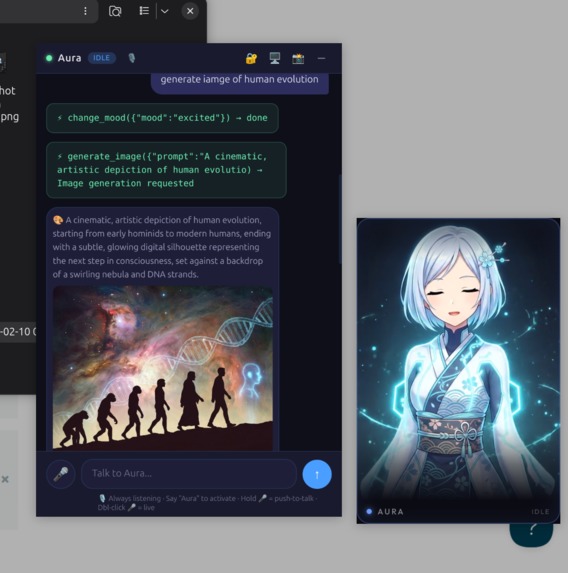The image size is (568, 573).
Task: Open the three-dot menu in background window
Action: pyautogui.click(x=85, y=11)
